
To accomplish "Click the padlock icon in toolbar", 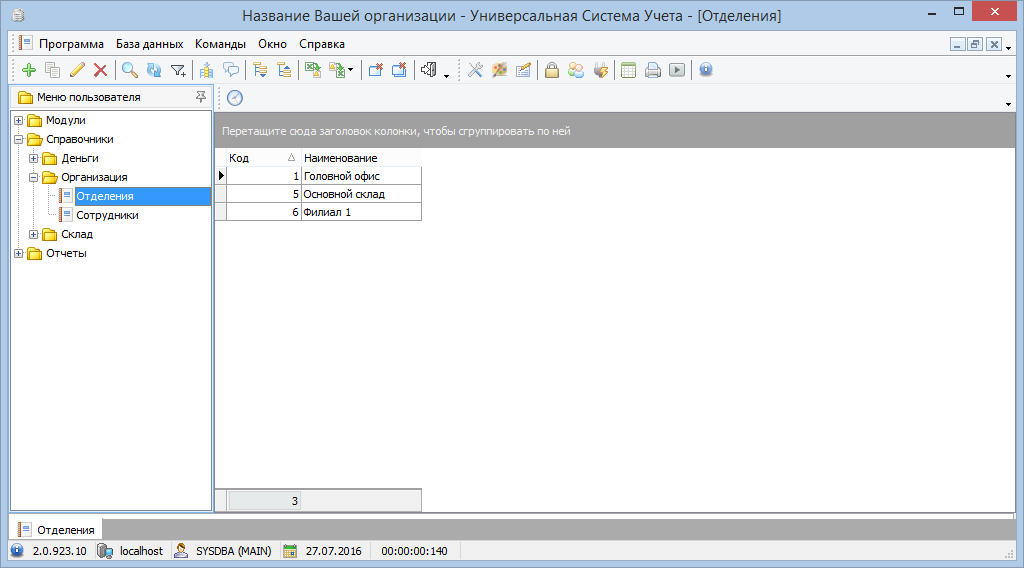I will [551, 70].
